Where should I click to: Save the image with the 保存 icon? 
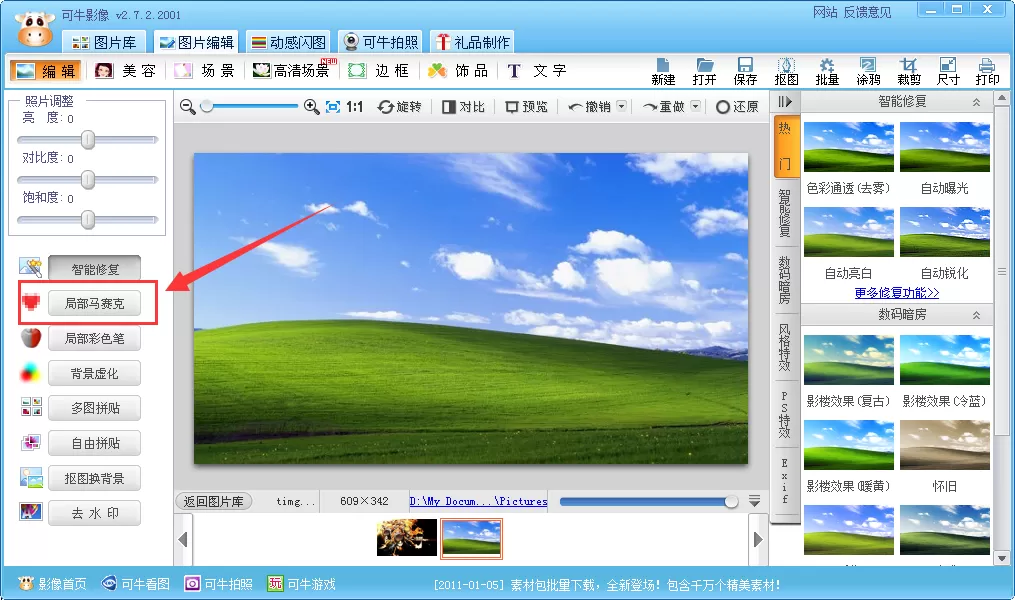[745, 71]
